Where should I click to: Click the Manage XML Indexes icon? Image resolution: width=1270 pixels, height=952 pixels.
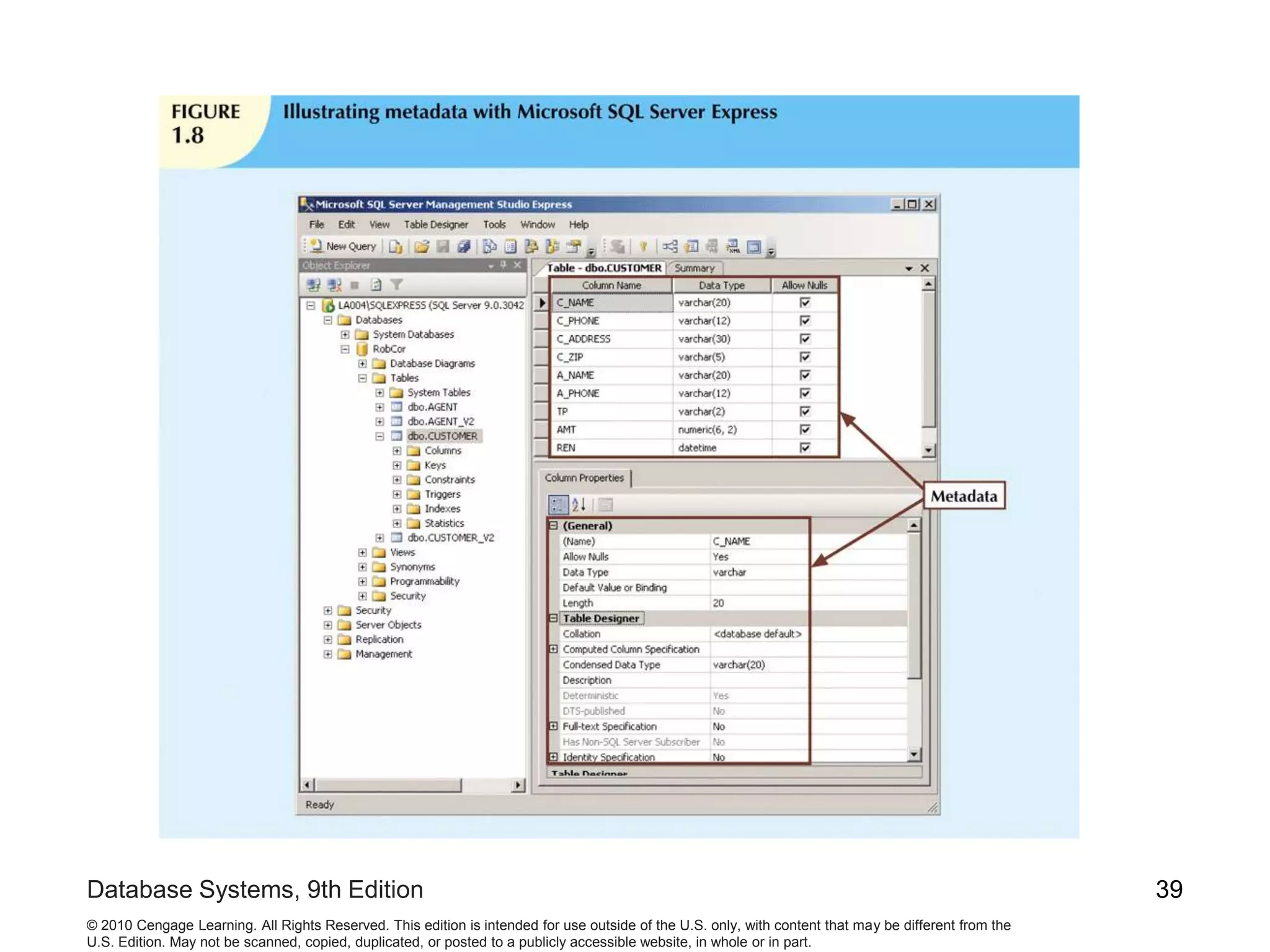point(733,247)
